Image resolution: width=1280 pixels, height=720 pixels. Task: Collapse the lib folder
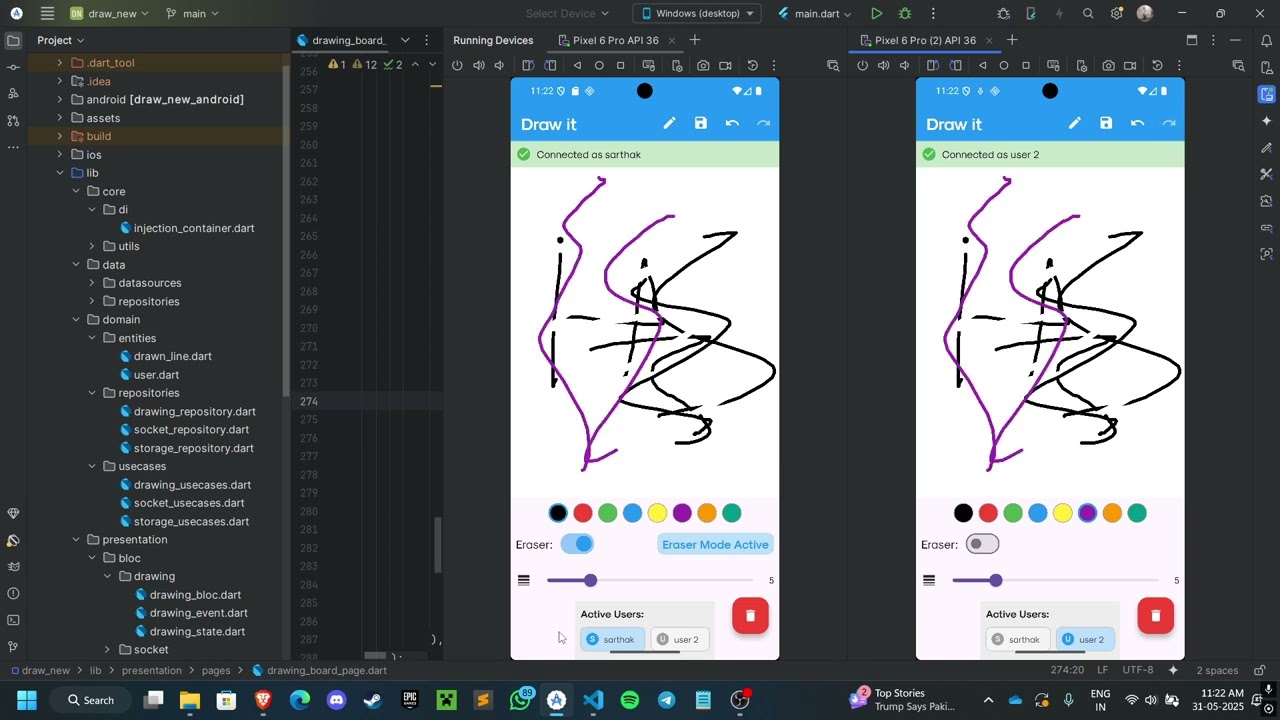tap(60, 173)
